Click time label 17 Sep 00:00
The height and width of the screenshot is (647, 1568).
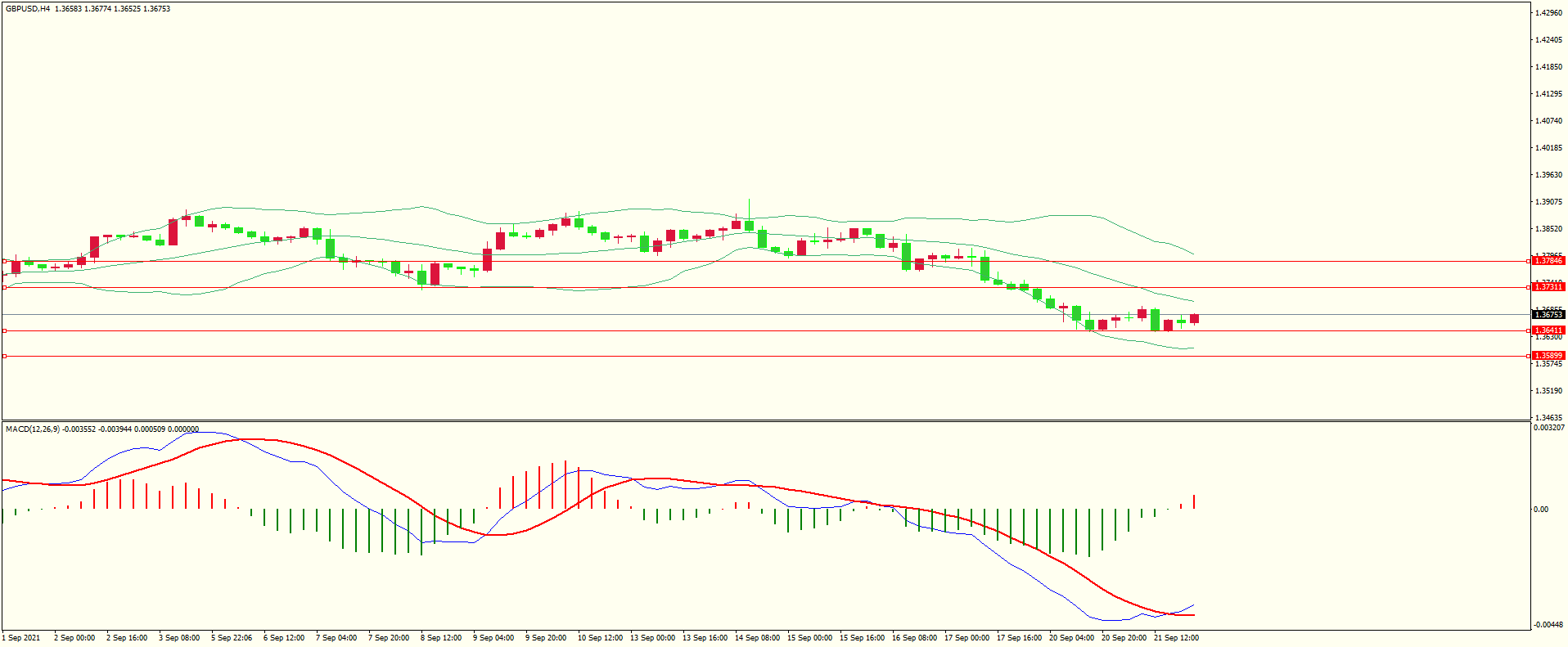point(966,638)
